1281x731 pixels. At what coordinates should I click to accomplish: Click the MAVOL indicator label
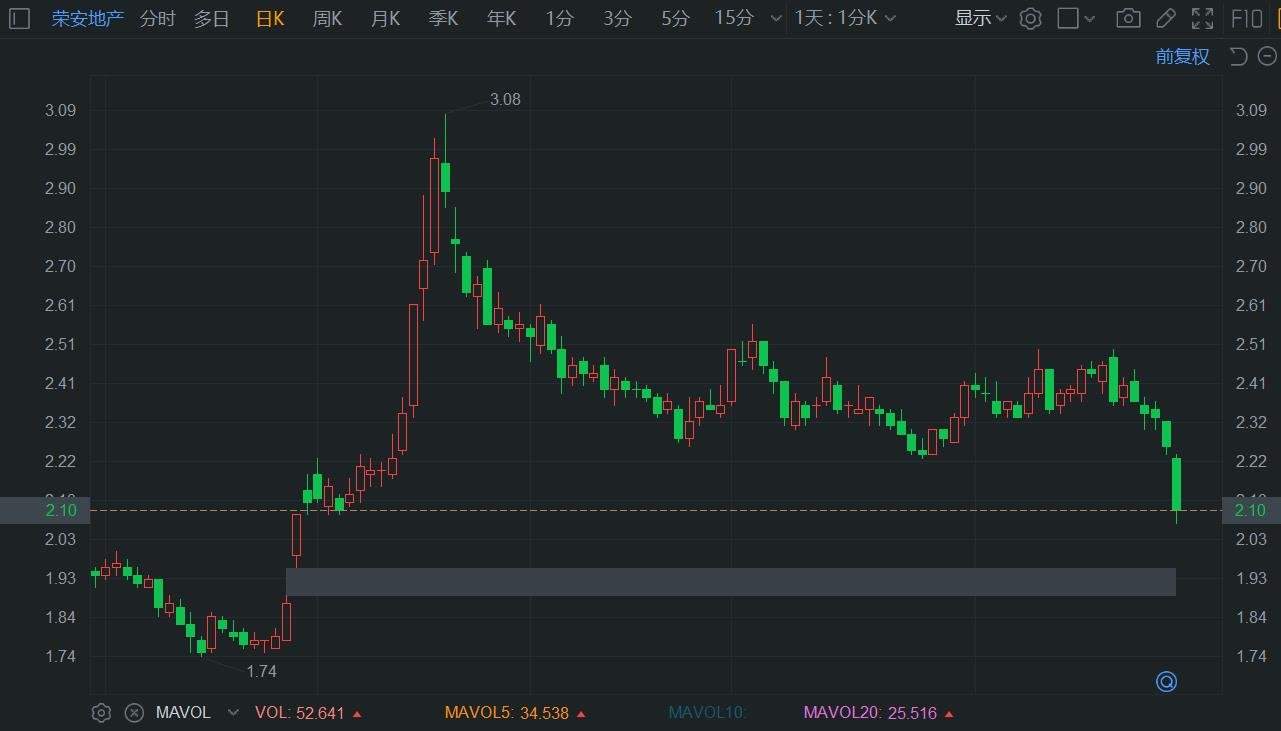coord(183,713)
